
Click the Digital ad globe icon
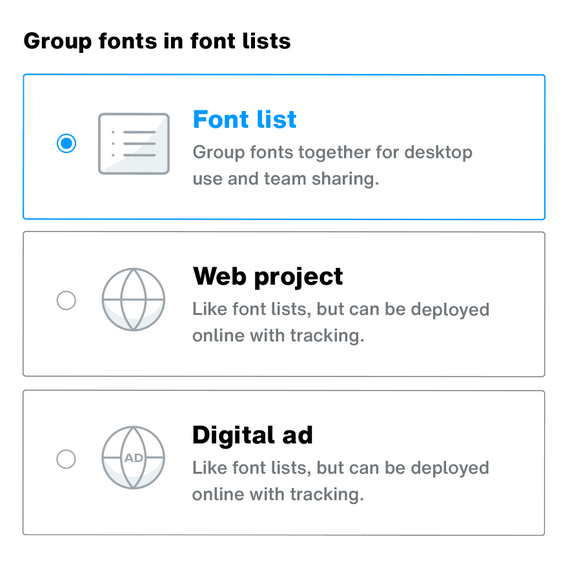tap(133, 458)
